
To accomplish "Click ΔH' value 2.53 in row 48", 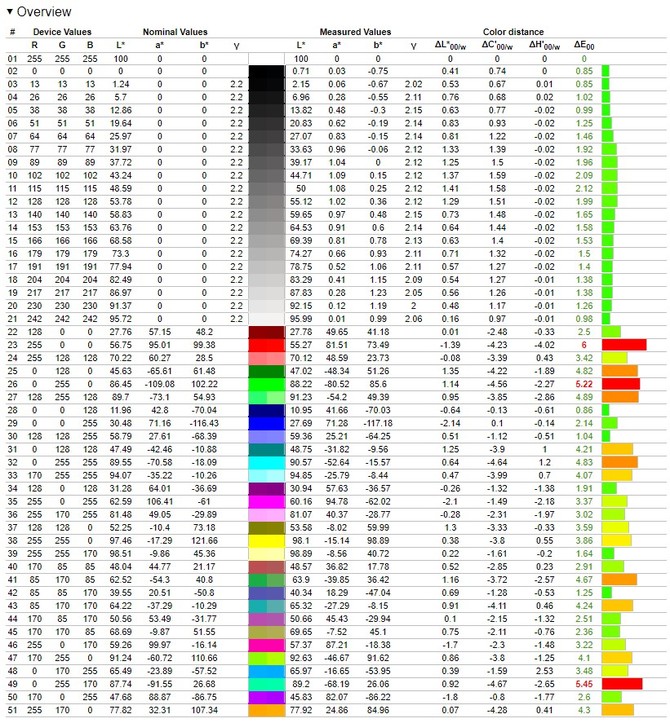I will (545, 671).
